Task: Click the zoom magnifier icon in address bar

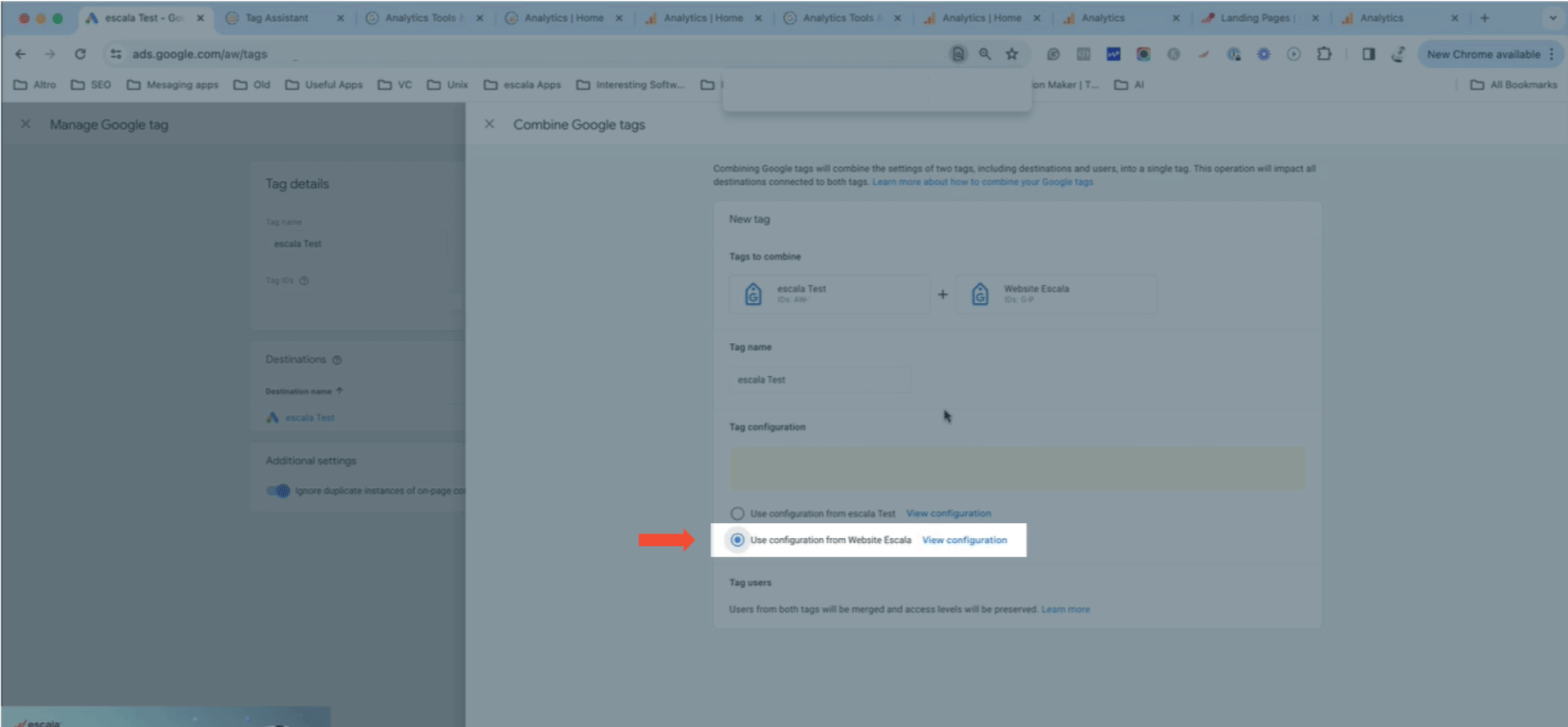Action: click(x=985, y=54)
